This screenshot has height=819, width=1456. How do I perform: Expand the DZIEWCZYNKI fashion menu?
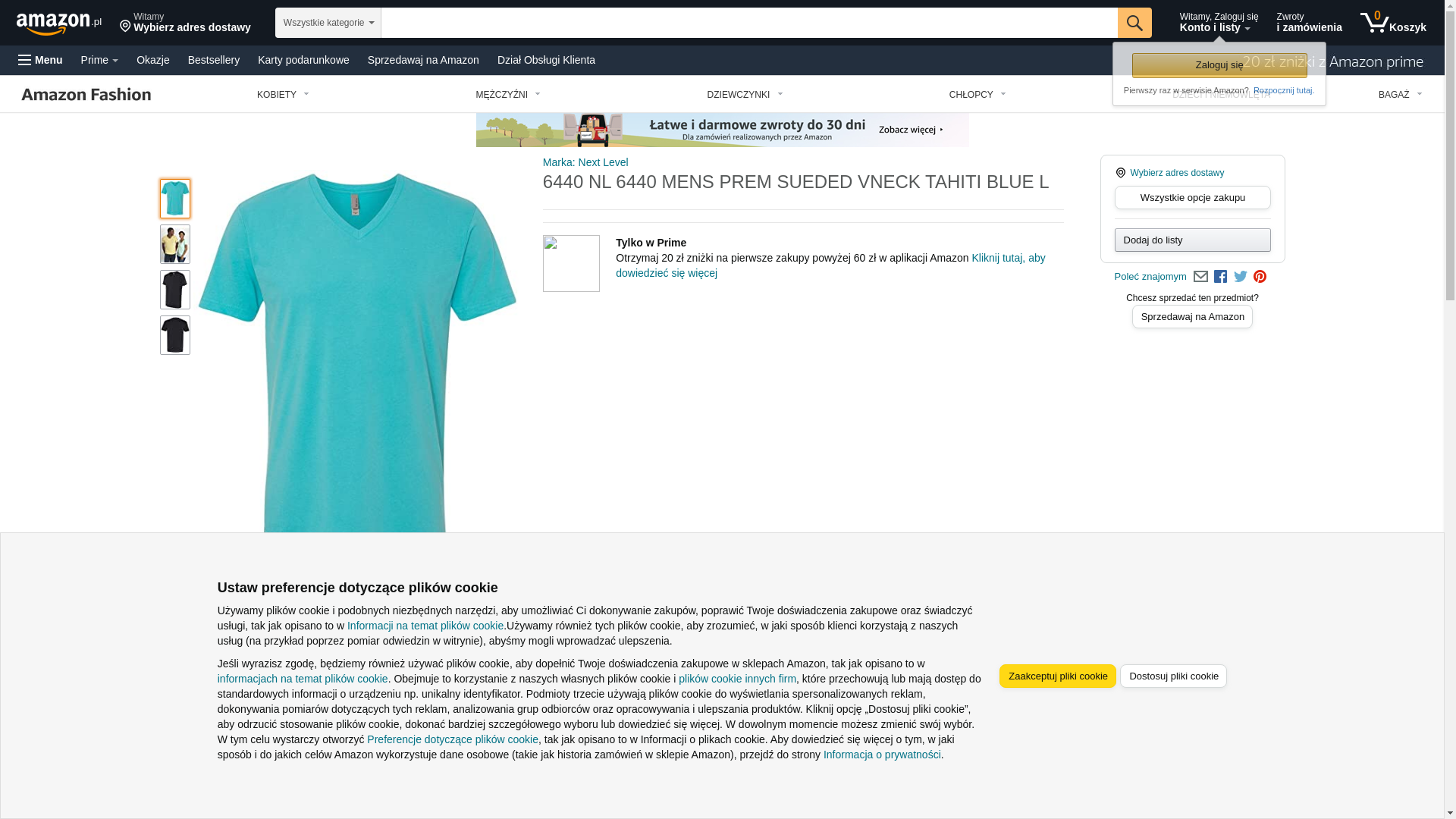point(745,95)
